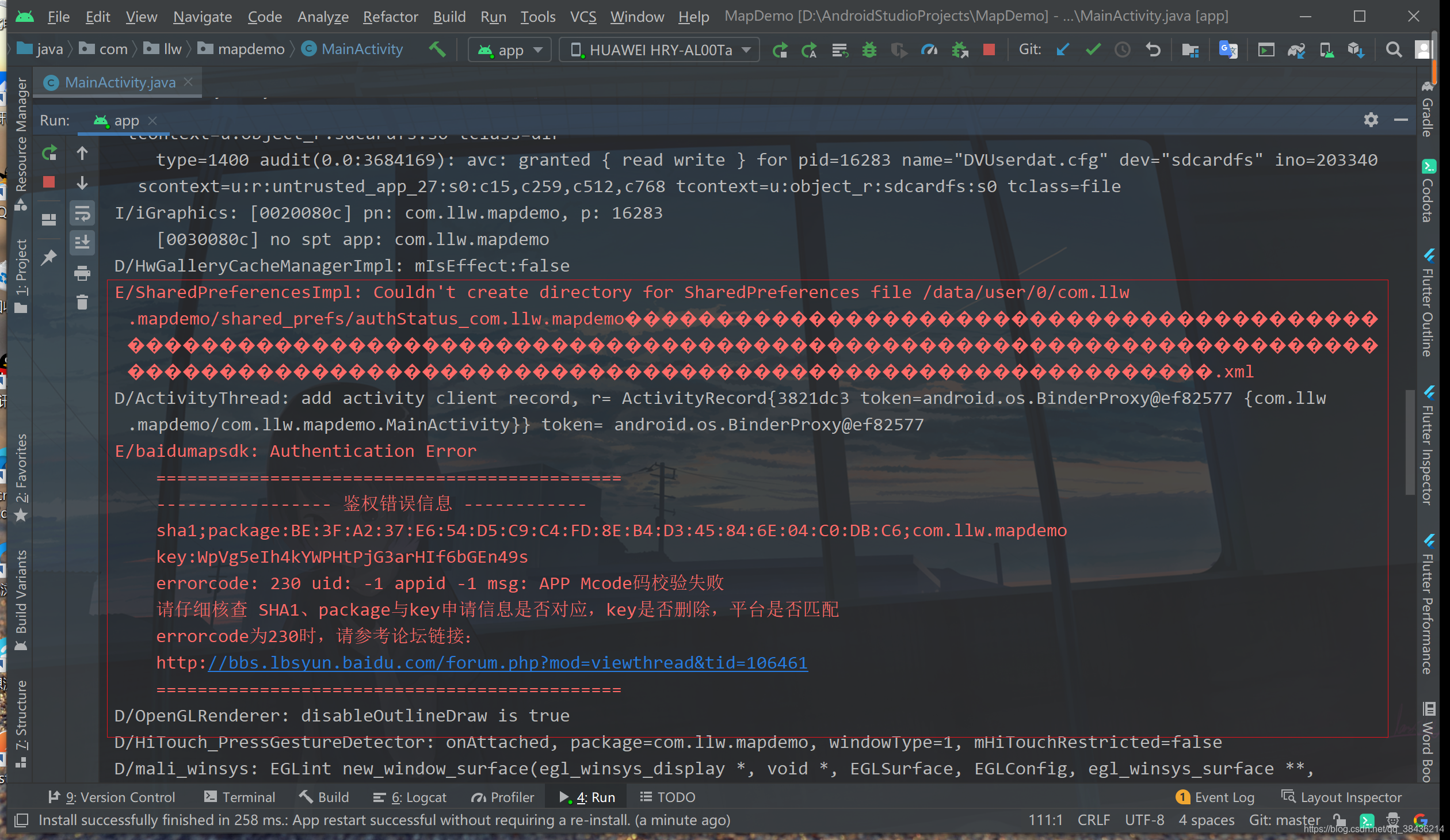Expand the MainActivity breadcrumb dropdown

(x=361, y=49)
